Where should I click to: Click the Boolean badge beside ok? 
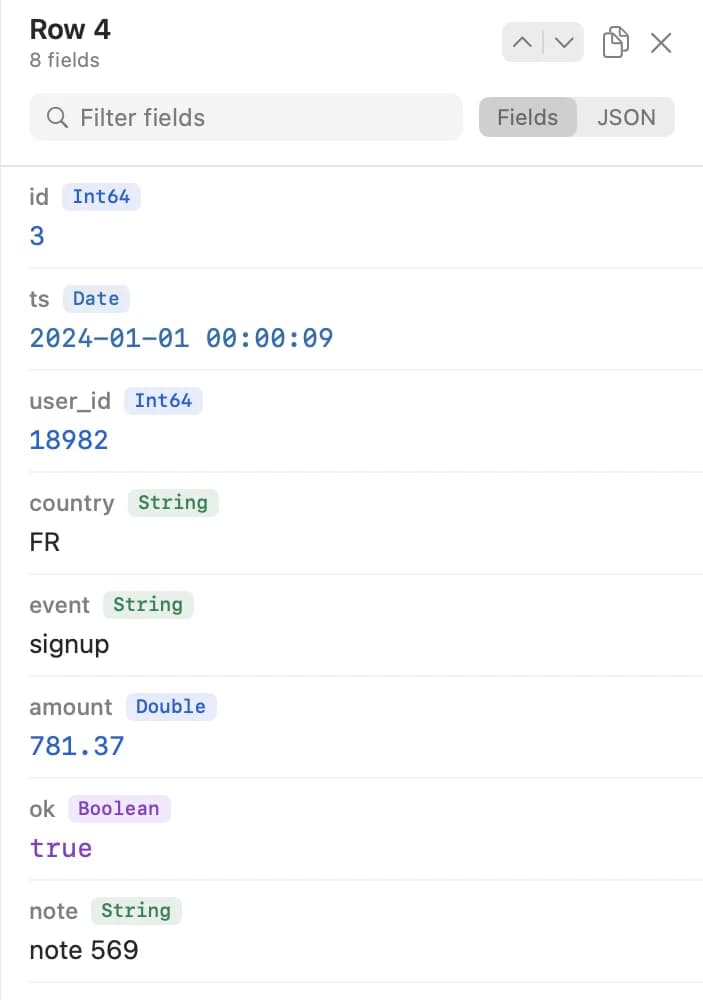[119, 809]
